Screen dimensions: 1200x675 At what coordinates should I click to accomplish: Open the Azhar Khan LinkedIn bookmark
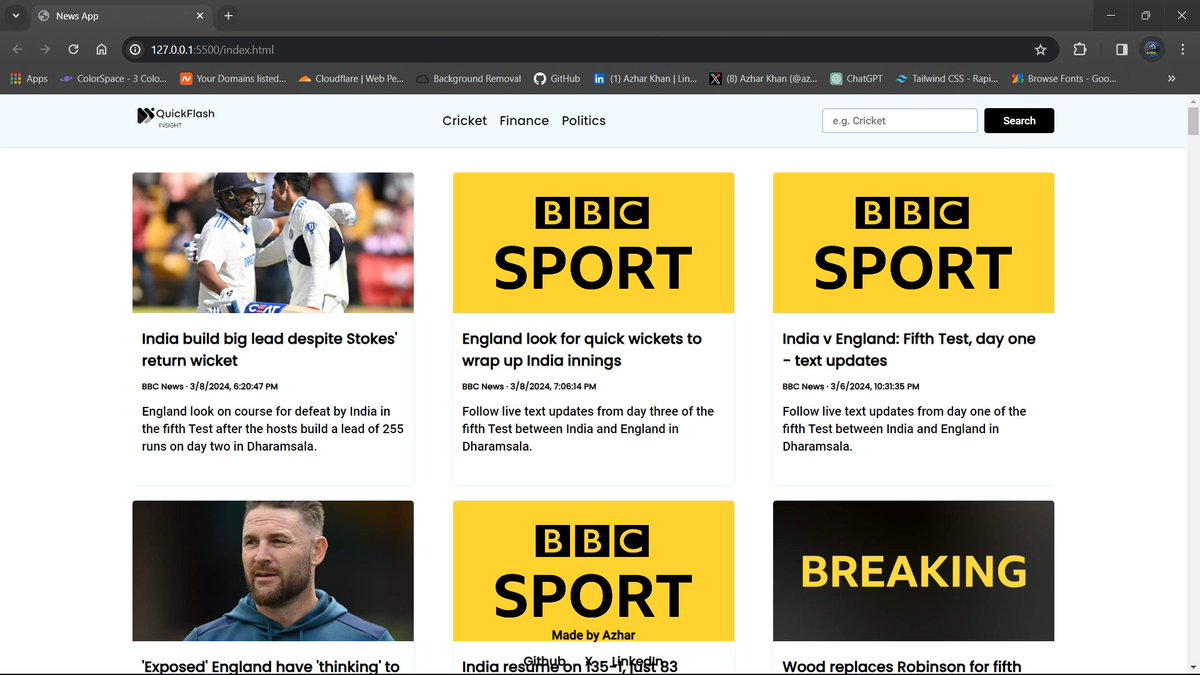point(645,78)
